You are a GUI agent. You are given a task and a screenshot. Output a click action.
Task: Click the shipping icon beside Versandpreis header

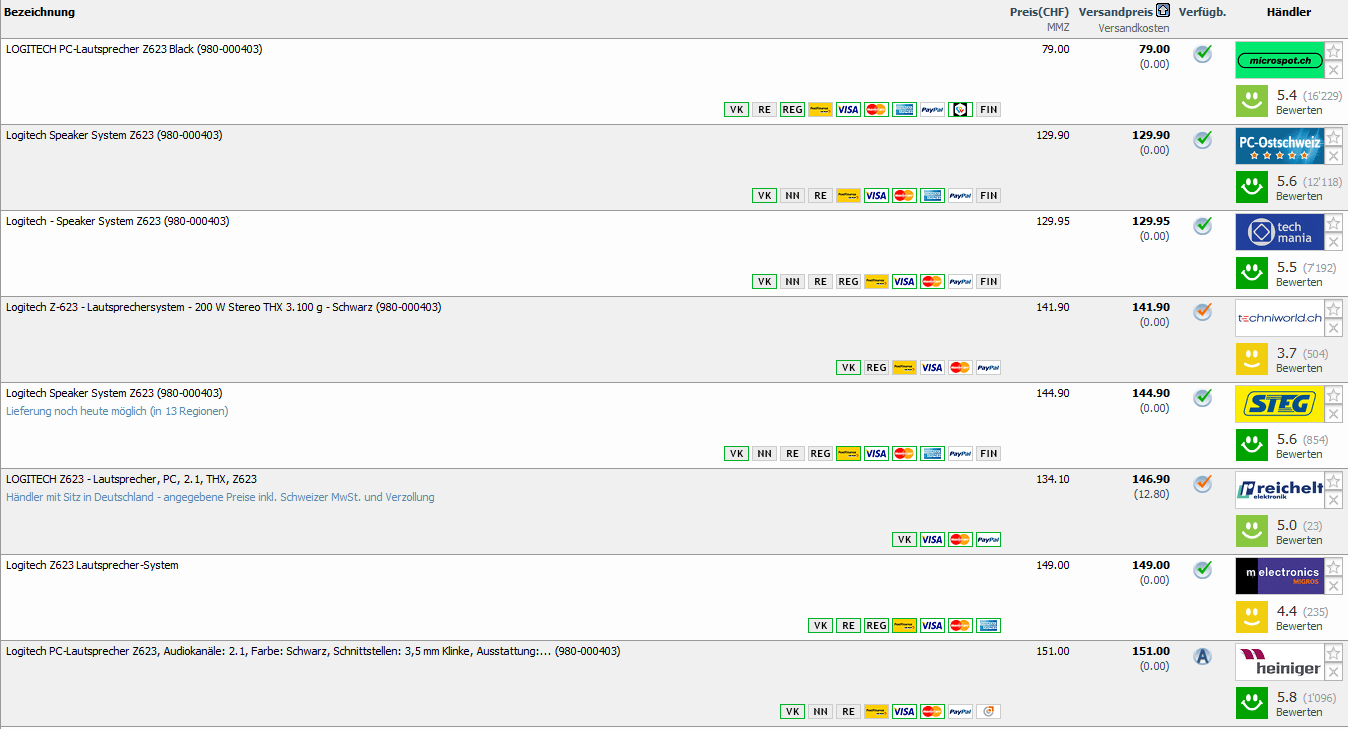1162,11
